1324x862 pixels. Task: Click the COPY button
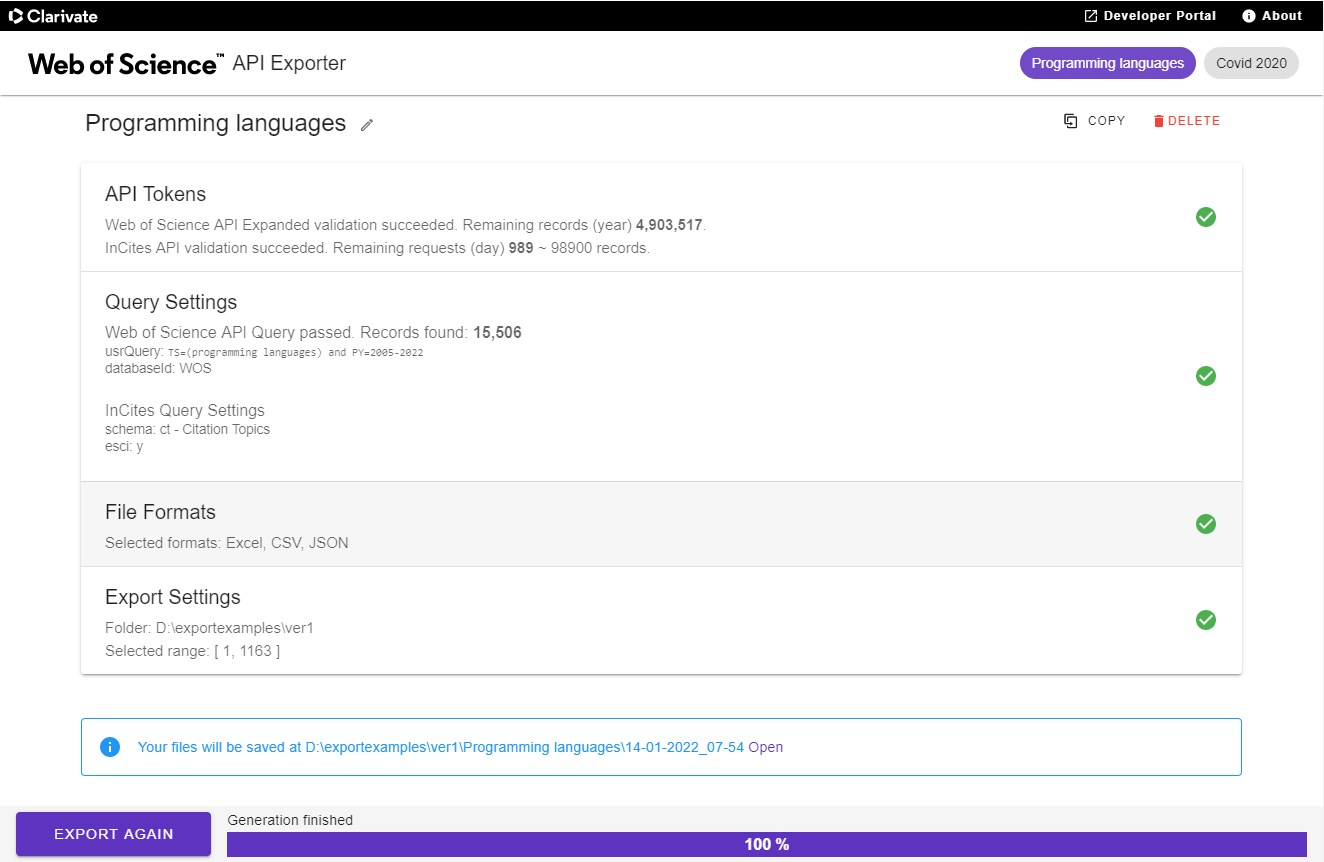coord(1094,120)
